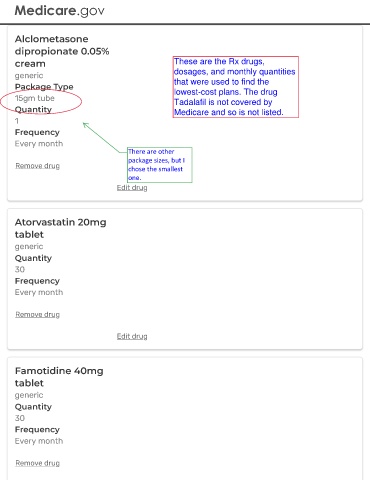The image size is (370, 480).
Task: Open the Medicare.gov home logo
Action: (59, 11)
